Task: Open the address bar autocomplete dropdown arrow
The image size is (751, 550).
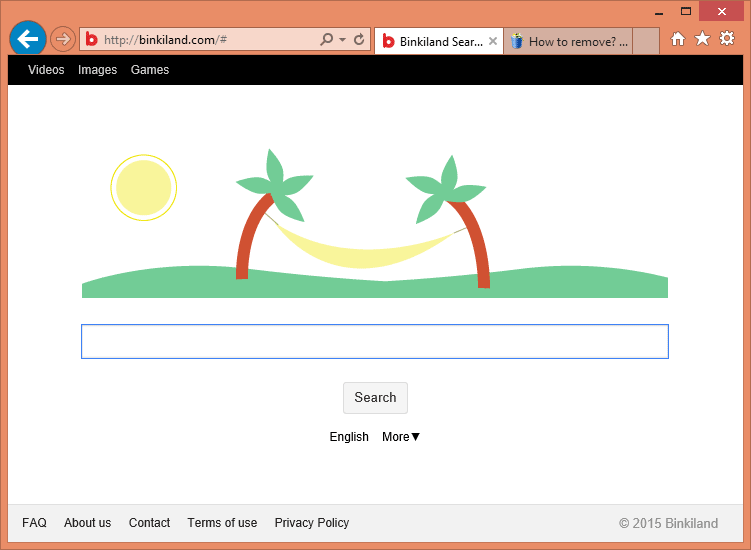Action: click(x=342, y=39)
